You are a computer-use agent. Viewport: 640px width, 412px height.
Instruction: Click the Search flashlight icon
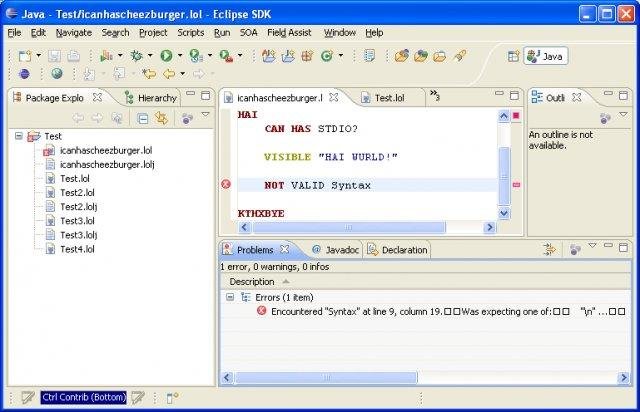460,56
